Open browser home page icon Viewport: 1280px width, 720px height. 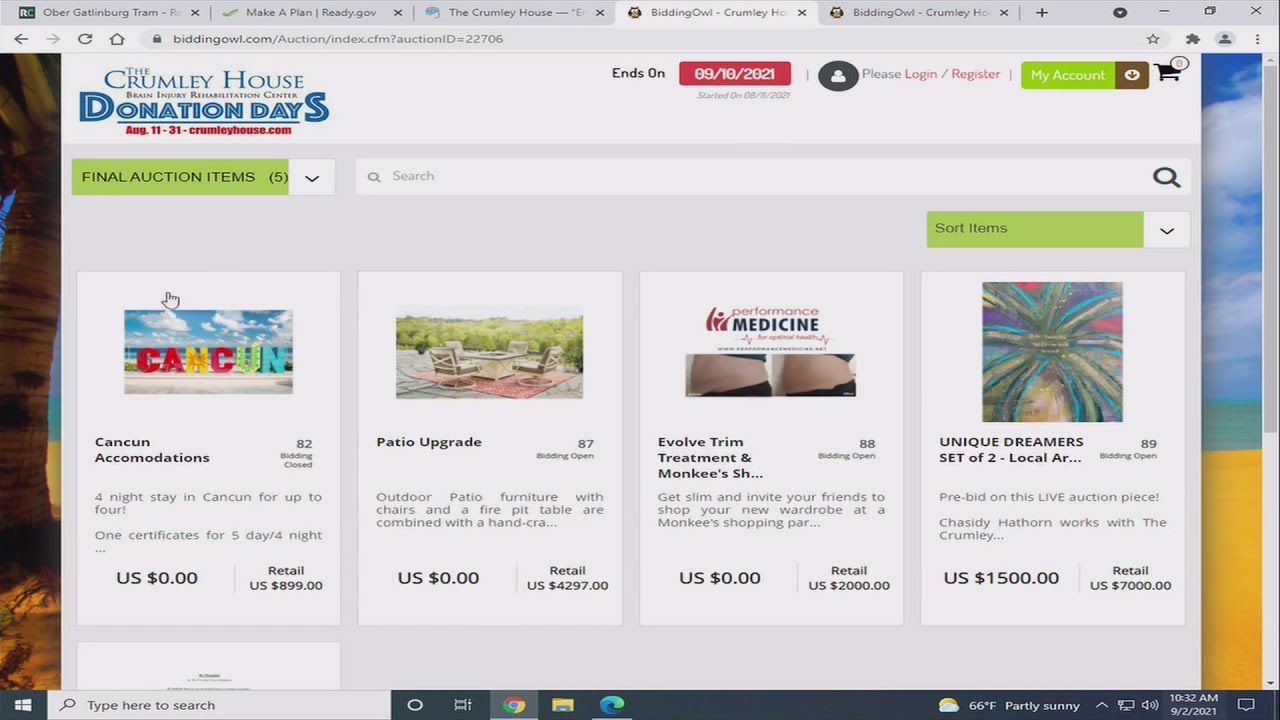tap(117, 39)
